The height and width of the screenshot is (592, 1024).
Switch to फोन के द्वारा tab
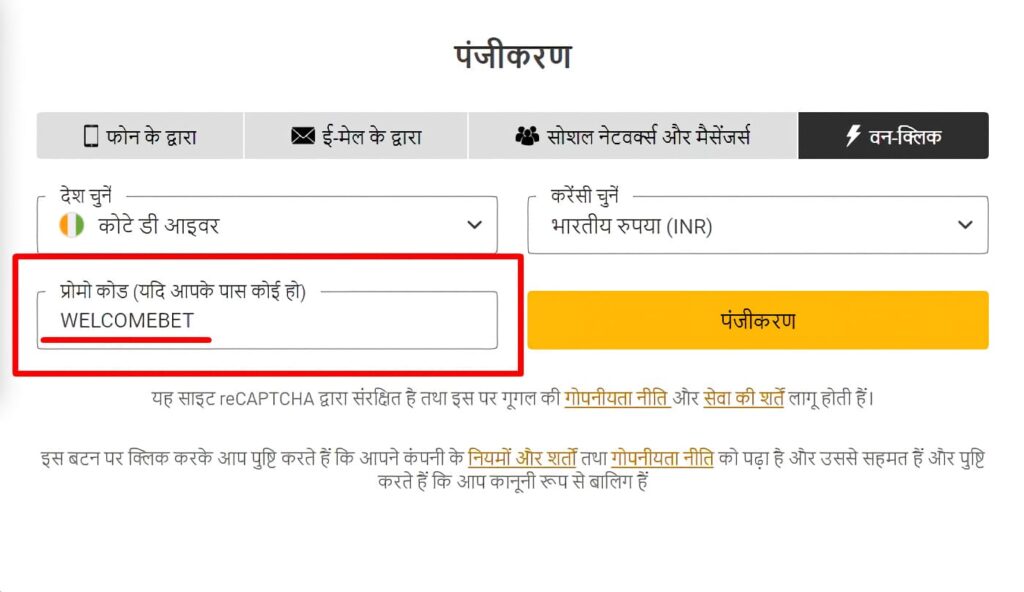140,135
